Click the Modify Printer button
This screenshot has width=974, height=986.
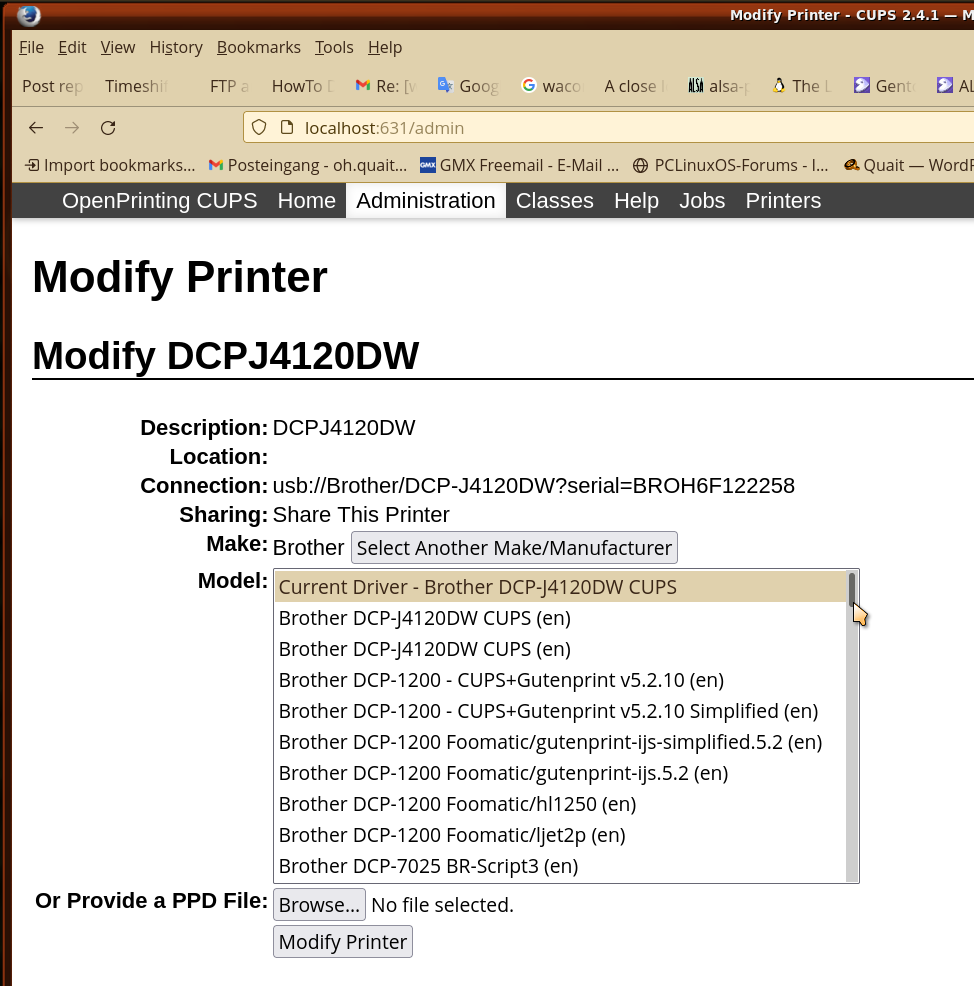click(342, 942)
